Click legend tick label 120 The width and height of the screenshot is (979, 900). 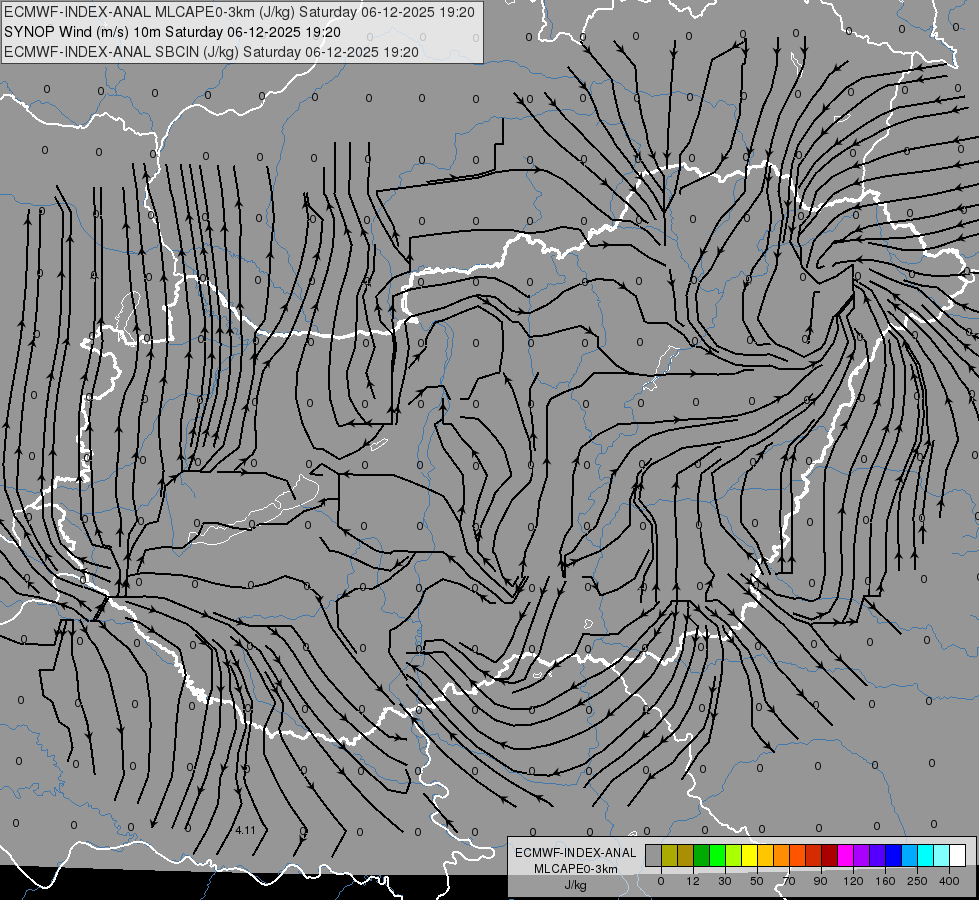coord(853,881)
